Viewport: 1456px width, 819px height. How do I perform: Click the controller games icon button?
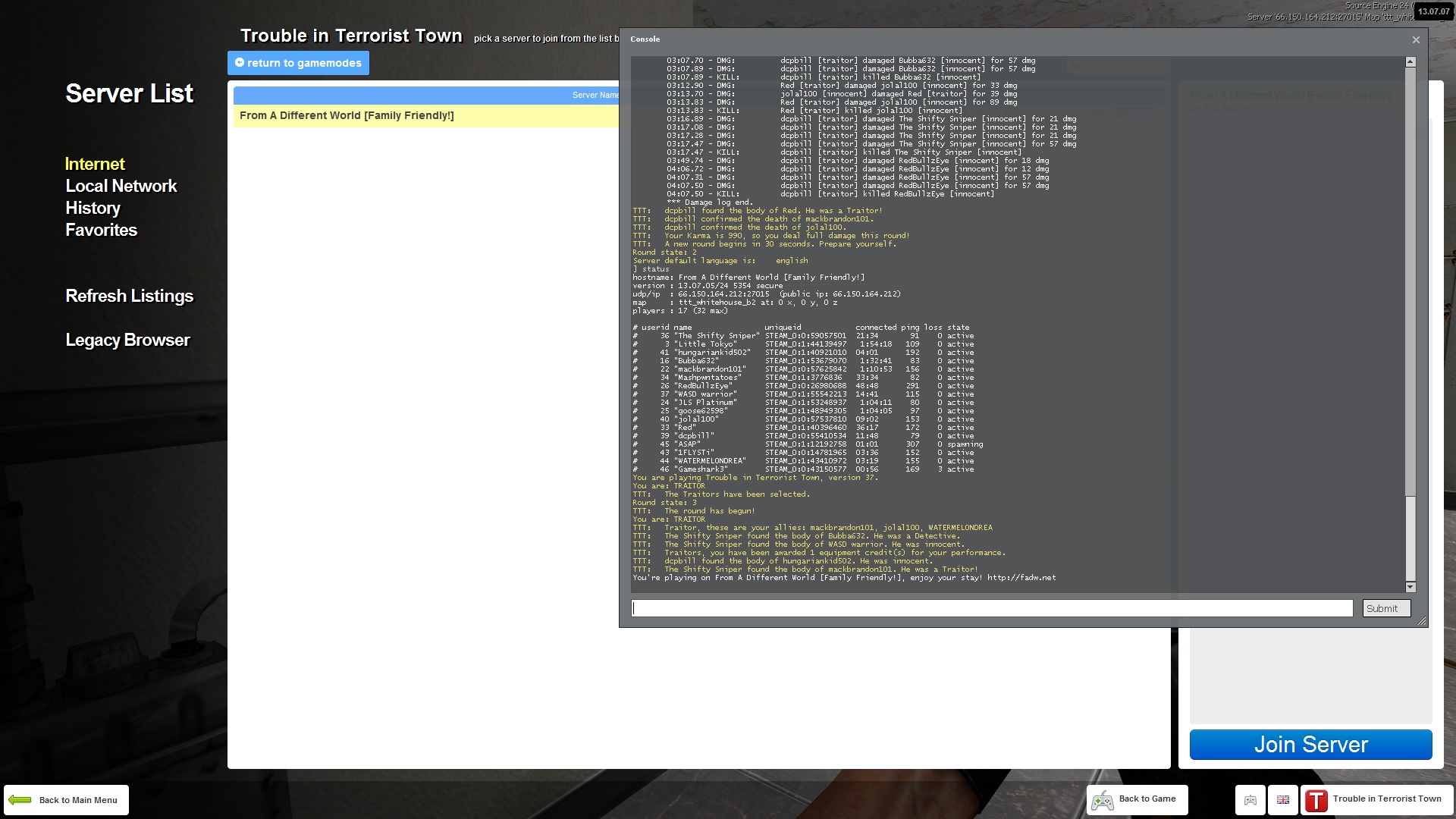click(1250, 800)
